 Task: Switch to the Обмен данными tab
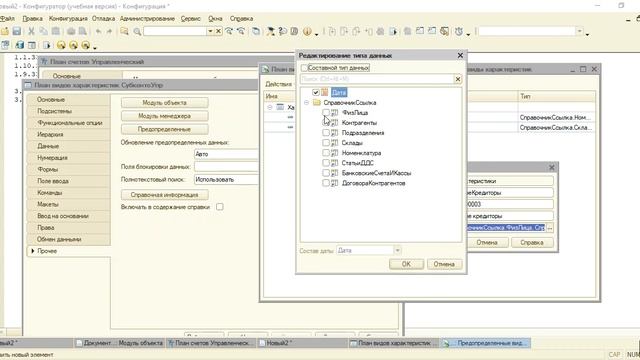pyautogui.click(x=69, y=239)
